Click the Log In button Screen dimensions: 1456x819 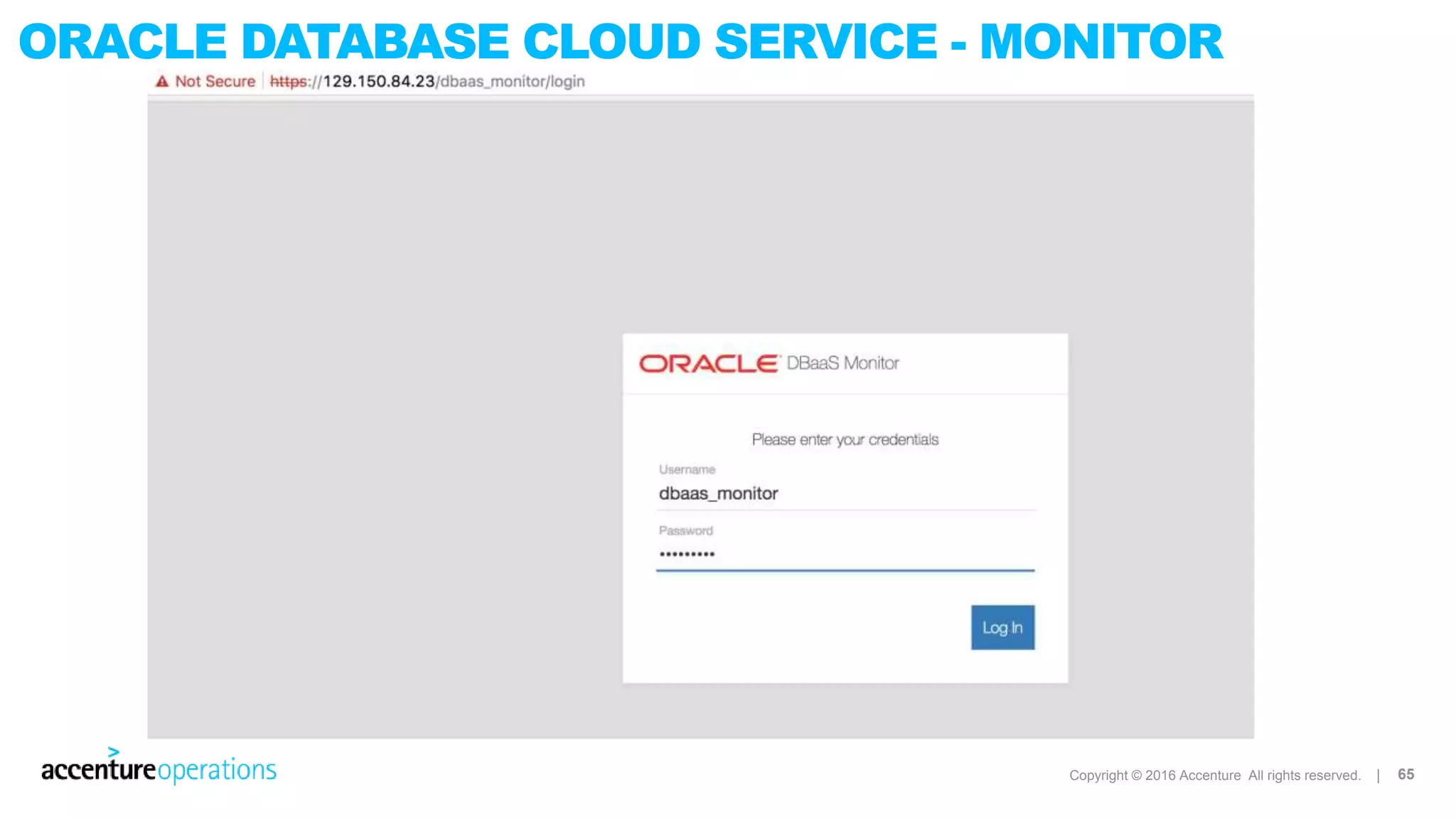(1002, 627)
